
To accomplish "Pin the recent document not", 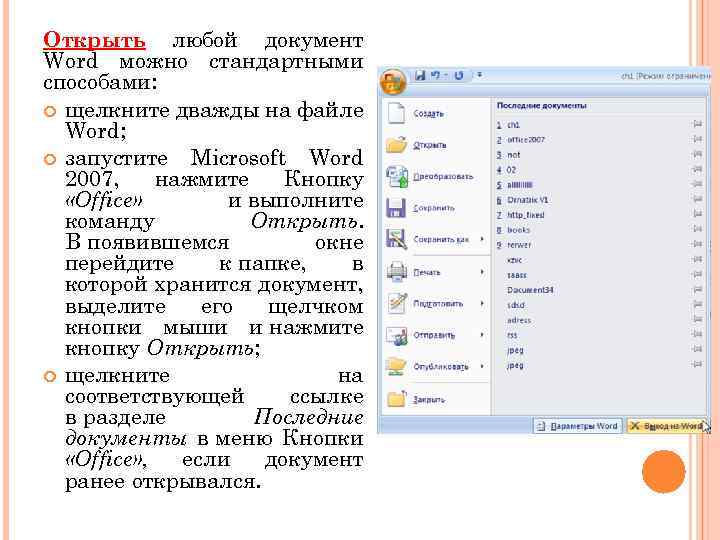I will point(697,154).
